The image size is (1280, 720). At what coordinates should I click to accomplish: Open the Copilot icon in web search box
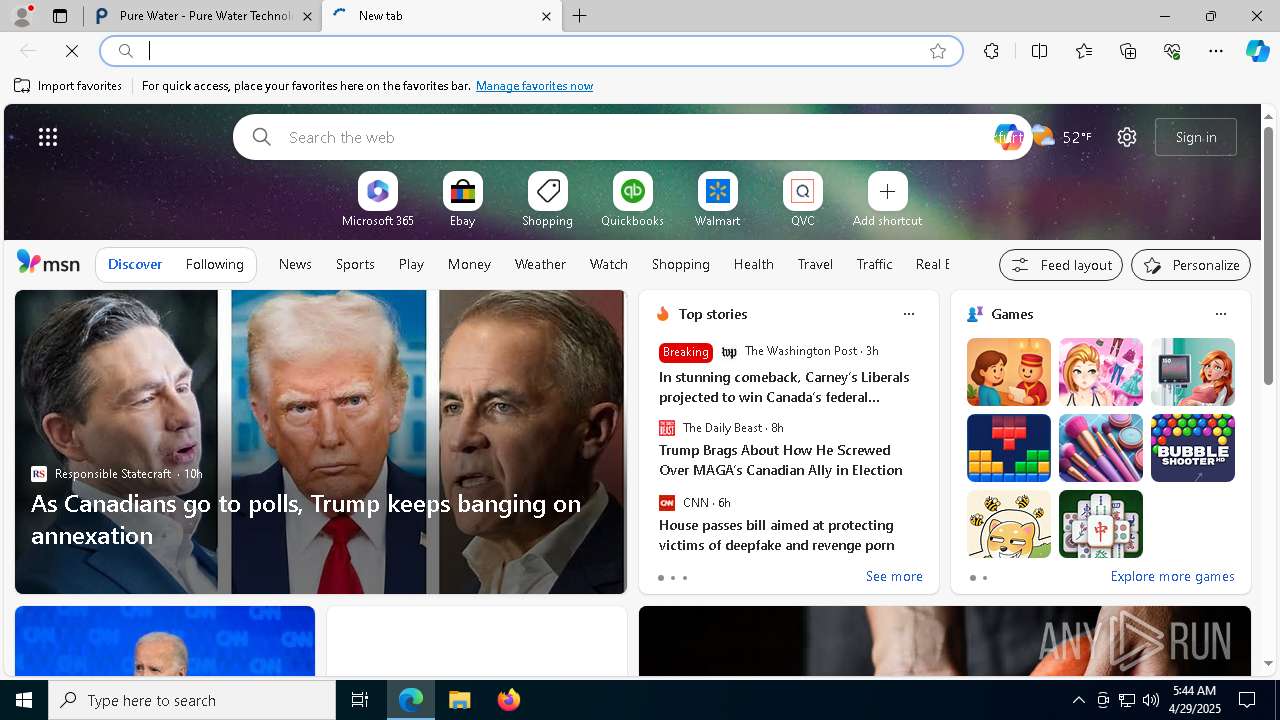1007,137
